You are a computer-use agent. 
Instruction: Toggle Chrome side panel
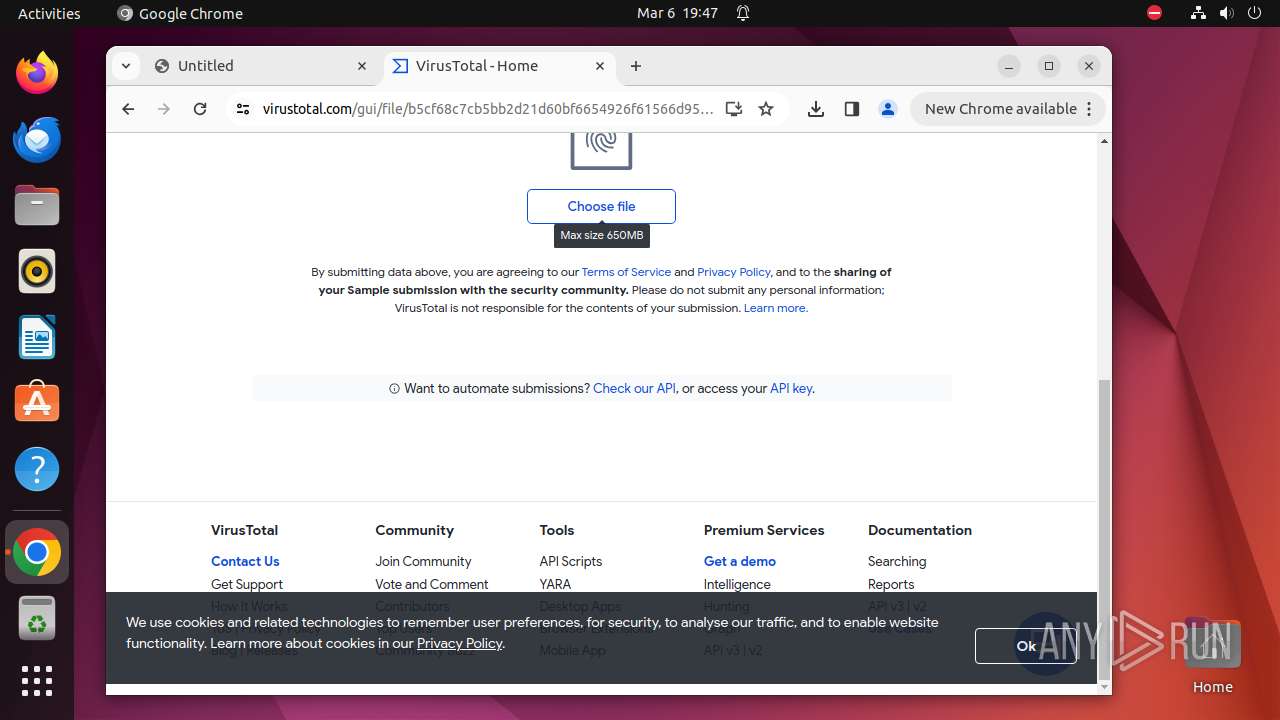click(x=852, y=109)
